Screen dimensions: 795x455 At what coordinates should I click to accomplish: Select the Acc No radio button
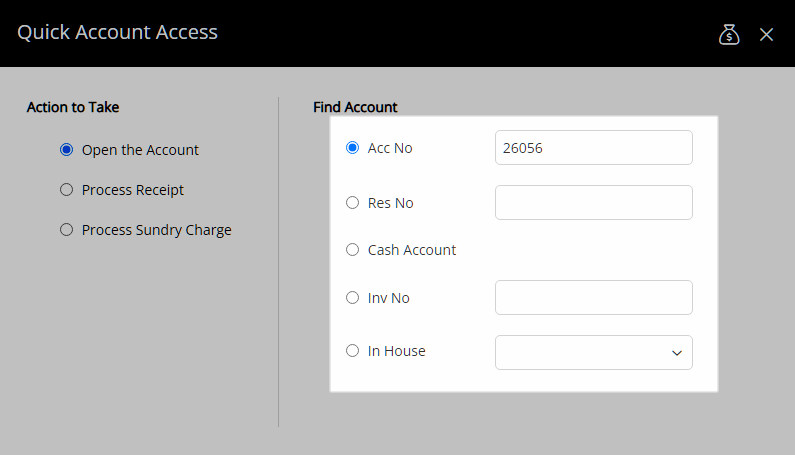tap(352, 148)
